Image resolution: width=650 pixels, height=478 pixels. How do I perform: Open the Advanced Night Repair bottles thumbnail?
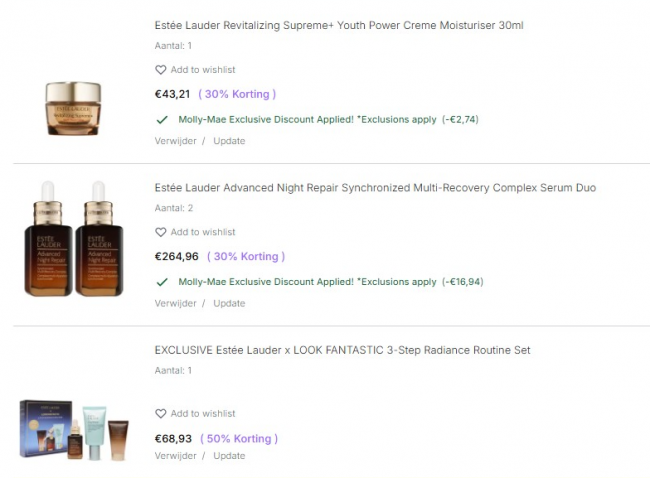[x=74, y=238]
